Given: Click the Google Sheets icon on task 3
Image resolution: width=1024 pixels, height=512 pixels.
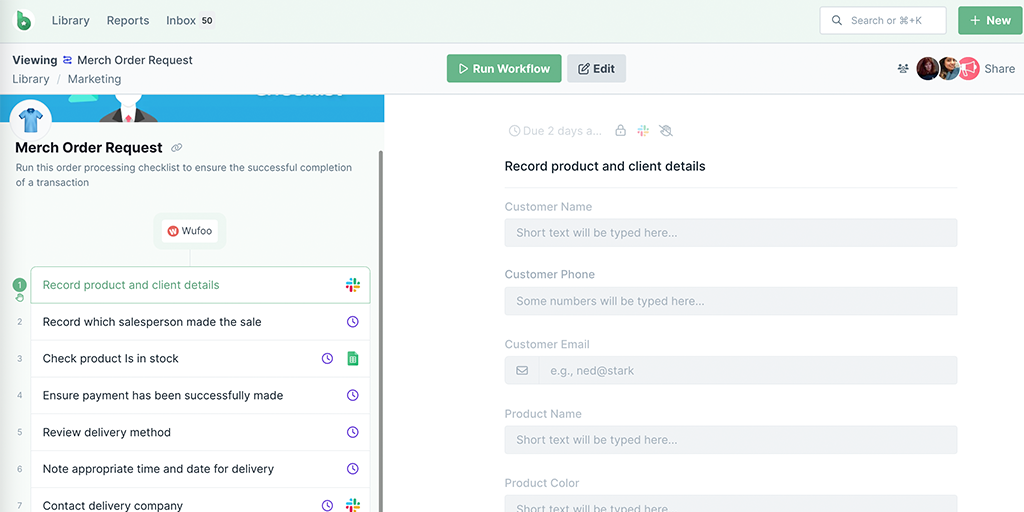Looking at the screenshot, I should click(352, 359).
